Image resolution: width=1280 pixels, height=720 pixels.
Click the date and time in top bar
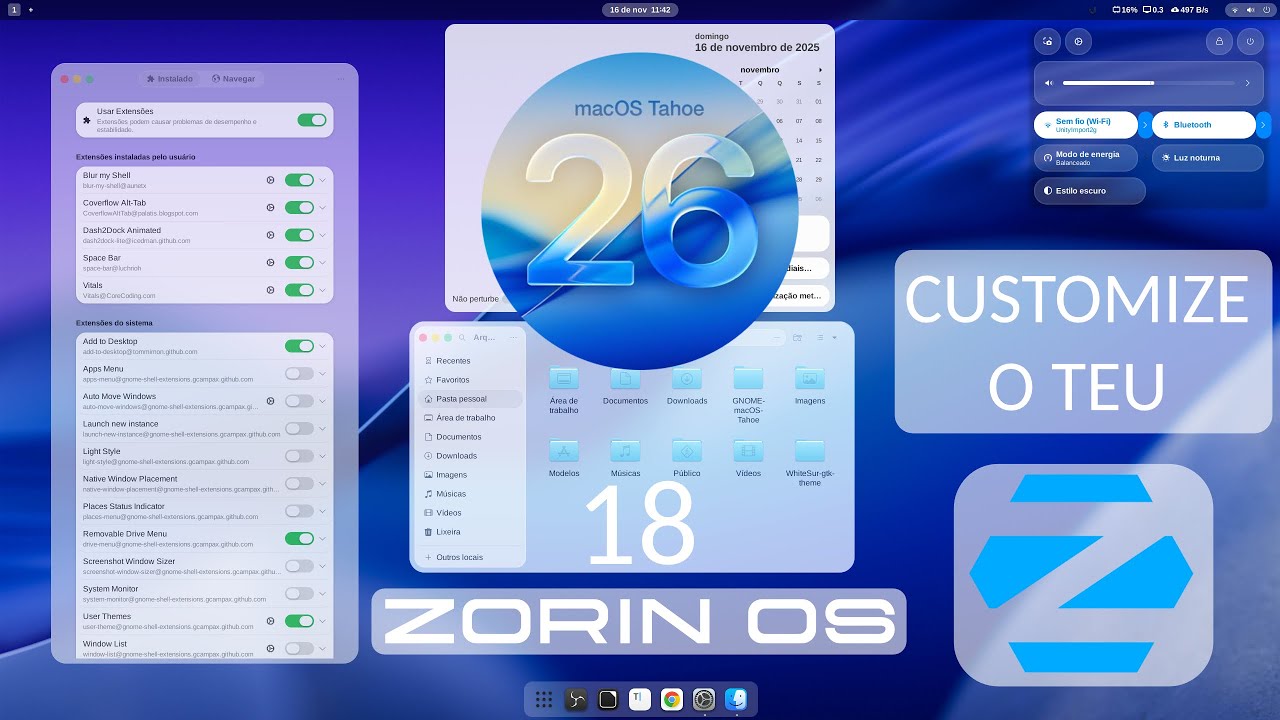coord(640,9)
